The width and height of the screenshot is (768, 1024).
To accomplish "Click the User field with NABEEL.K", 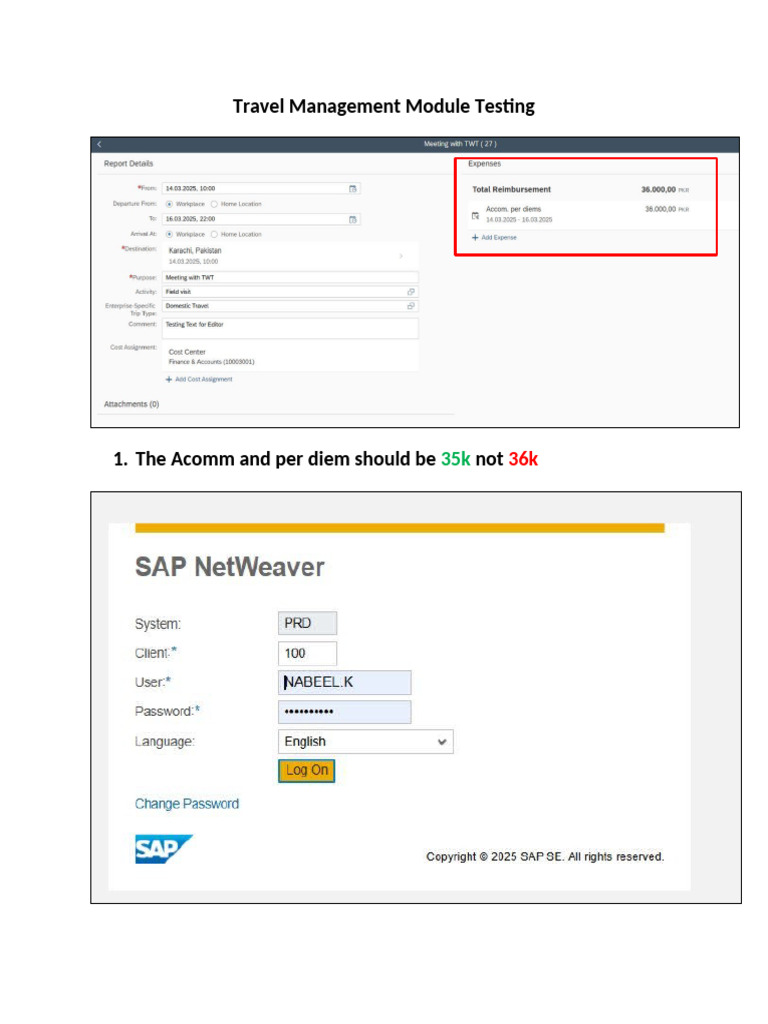I will (x=345, y=682).
